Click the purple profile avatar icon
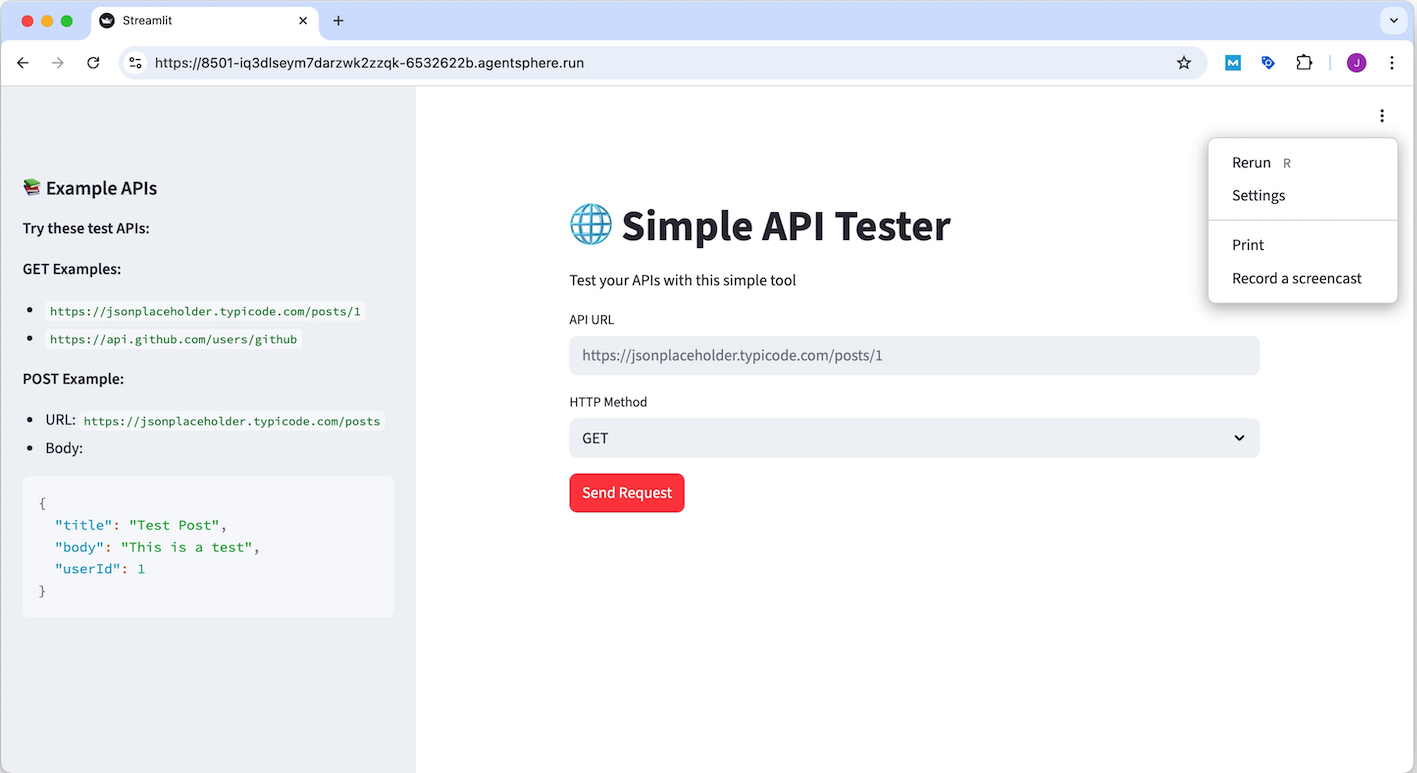1417x773 pixels. pyautogui.click(x=1356, y=62)
